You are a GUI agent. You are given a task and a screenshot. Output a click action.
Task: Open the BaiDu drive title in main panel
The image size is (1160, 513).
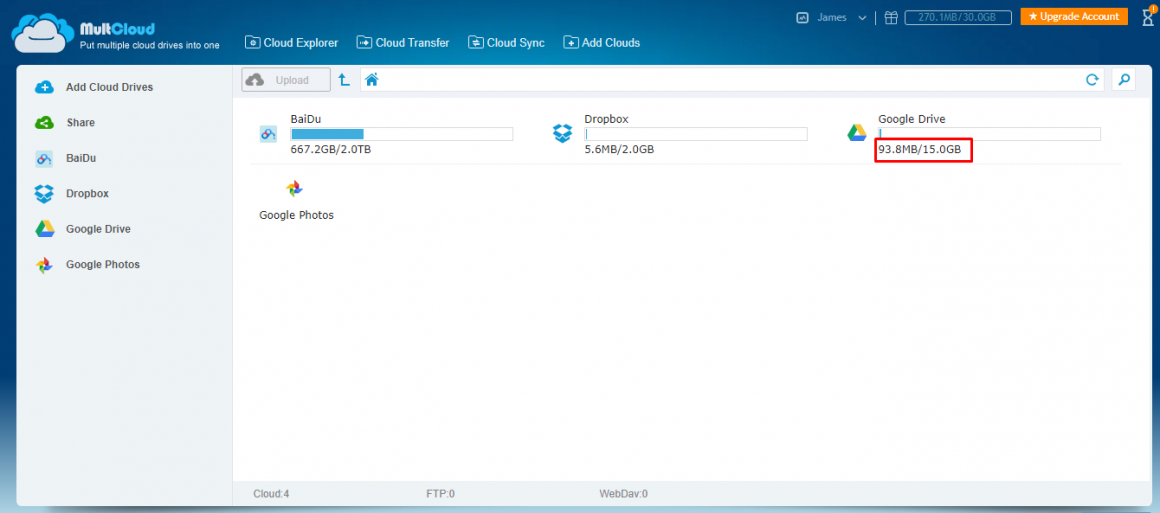pos(306,119)
